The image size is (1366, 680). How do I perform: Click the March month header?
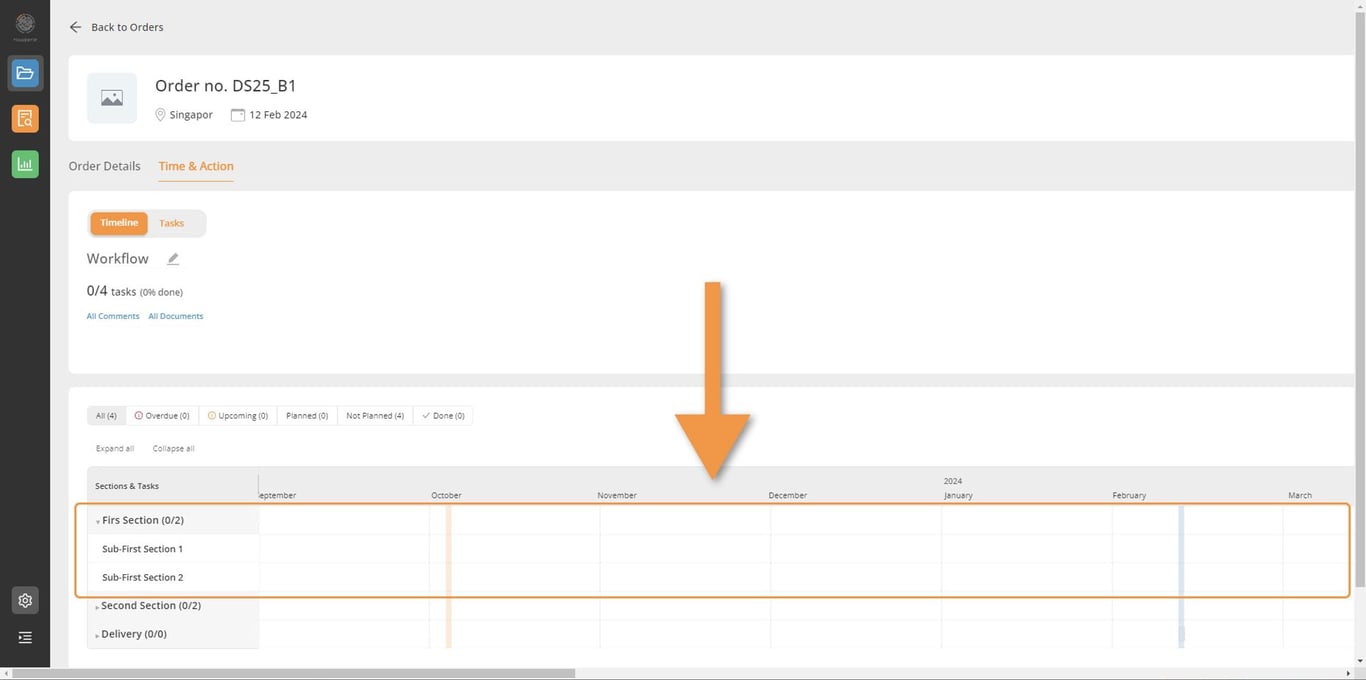(x=1300, y=495)
